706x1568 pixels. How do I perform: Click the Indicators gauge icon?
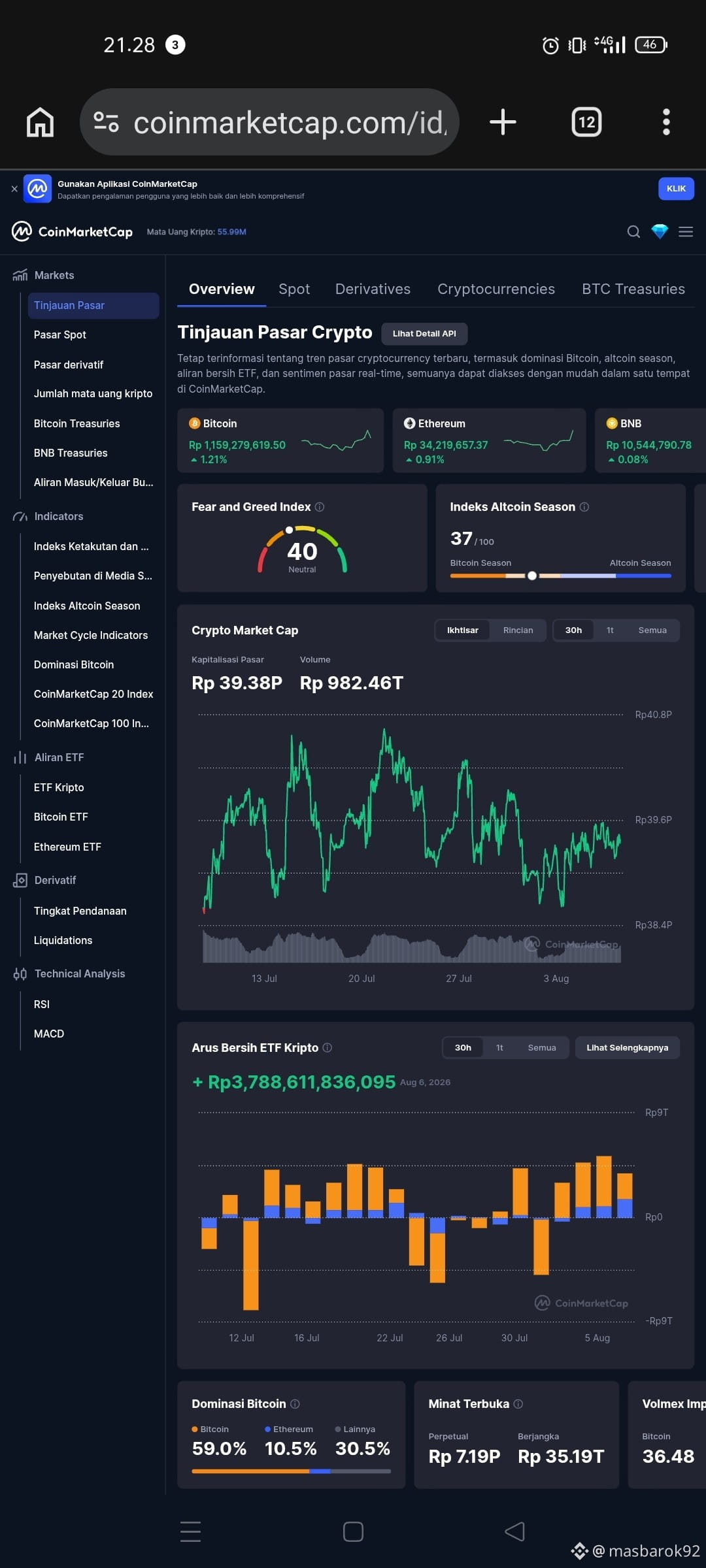pos(20,516)
